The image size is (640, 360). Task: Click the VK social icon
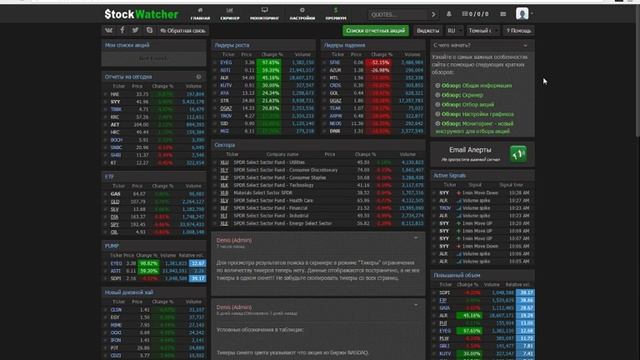coord(109,31)
